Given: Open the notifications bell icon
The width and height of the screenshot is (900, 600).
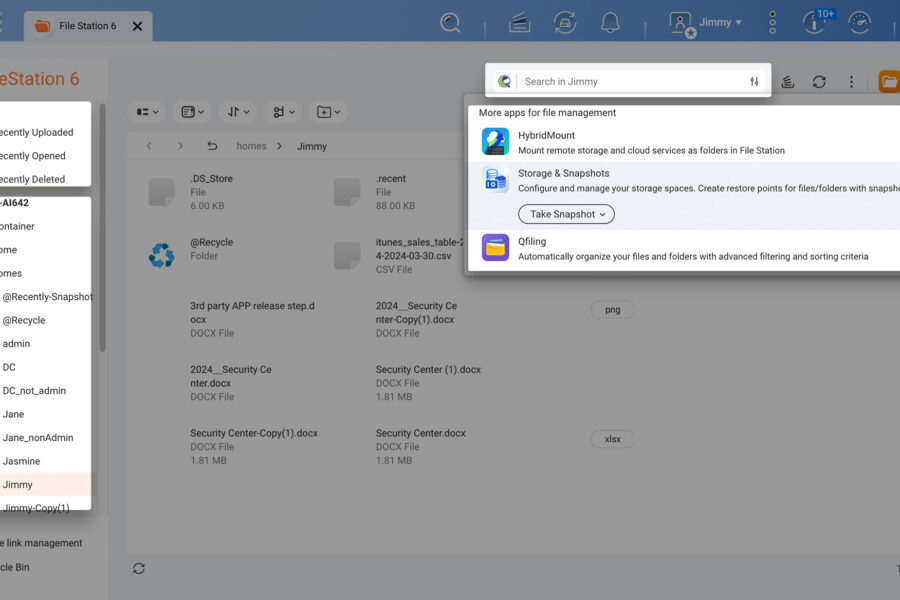Looking at the screenshot, I should point(610,23).
